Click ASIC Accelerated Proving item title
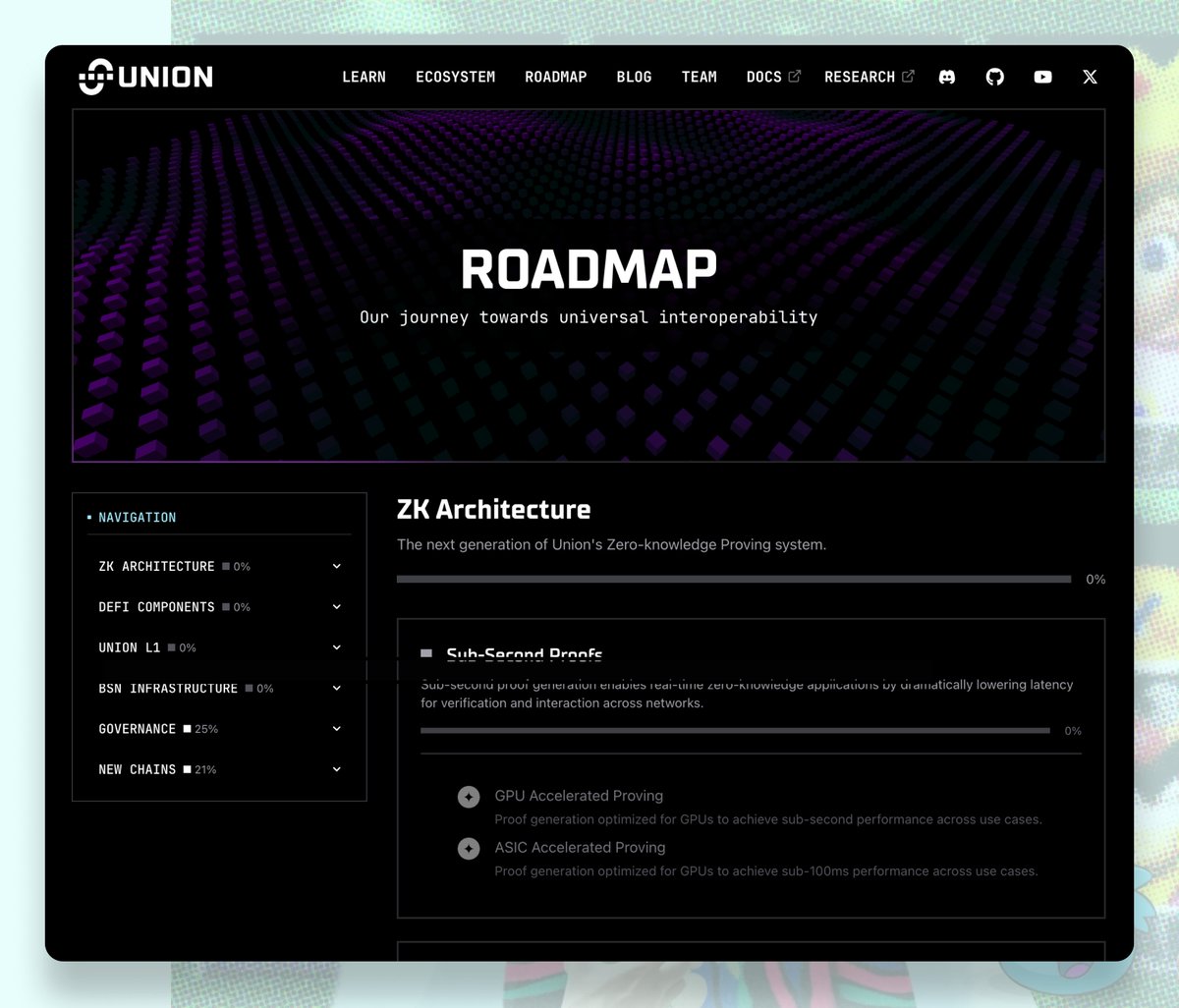Viewport: 1179px width, 1008px height. click(x=580, y=847)
